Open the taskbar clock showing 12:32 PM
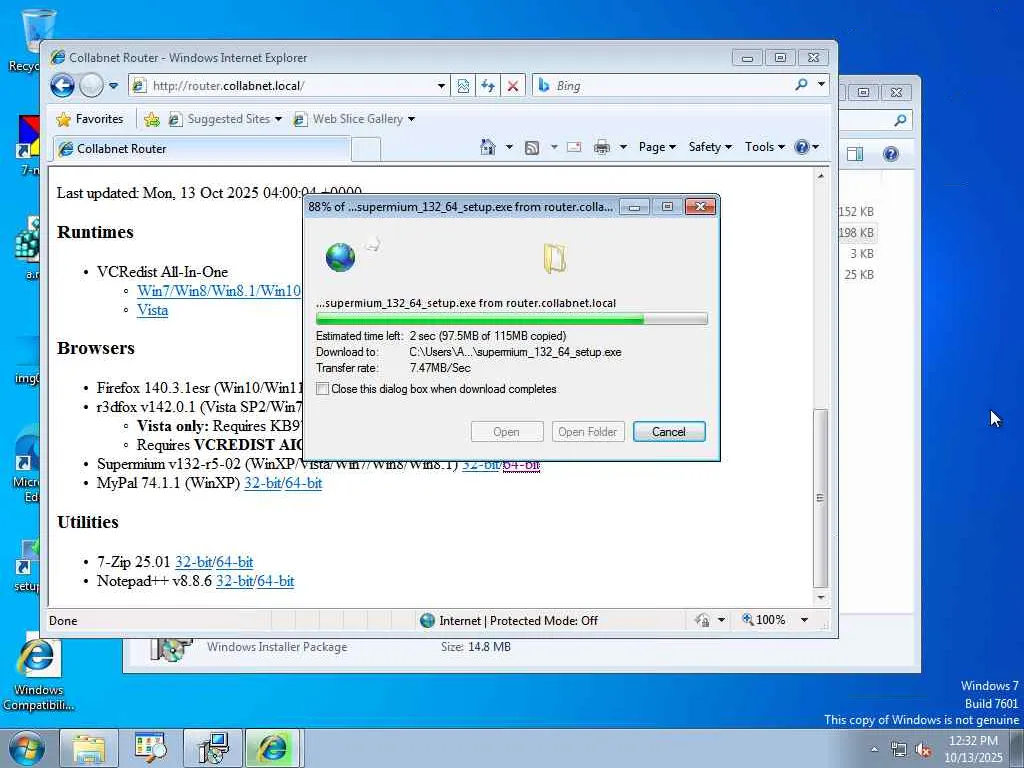Viewport: 1024px width, 768px height. (973, 749)
